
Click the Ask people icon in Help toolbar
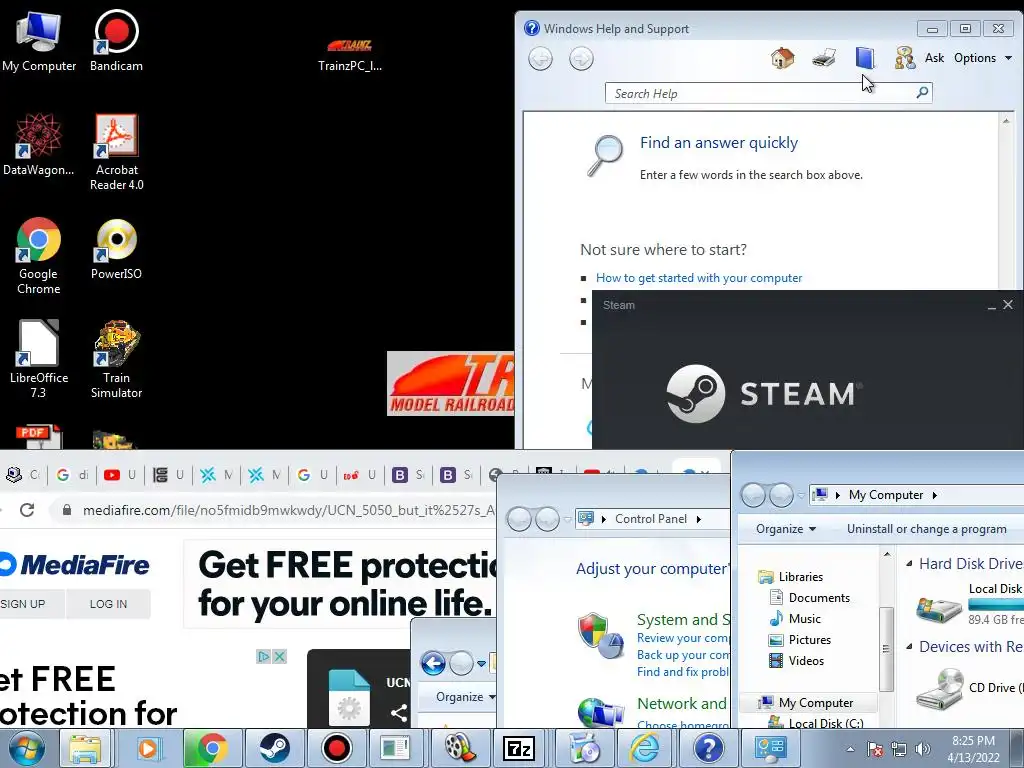905,58
